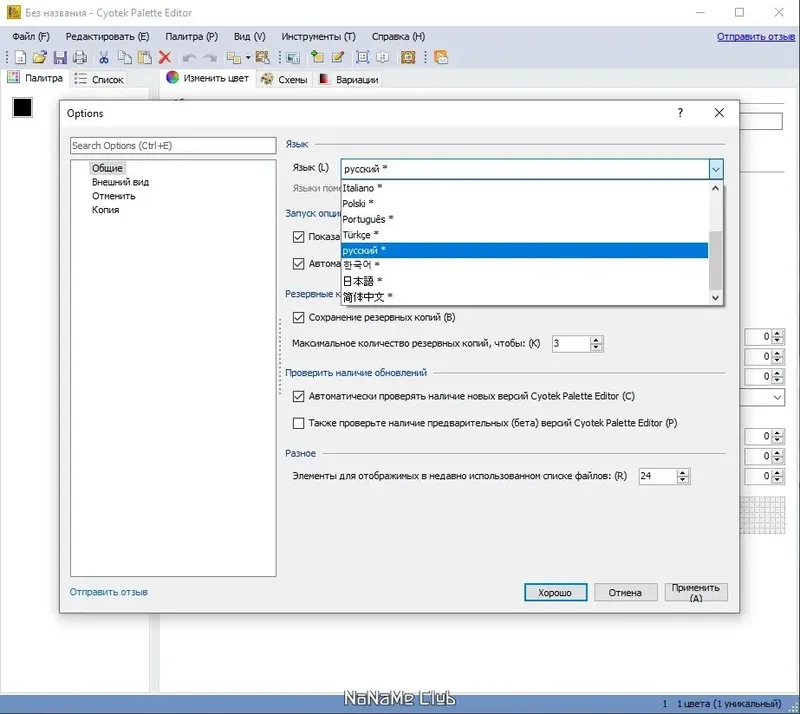Choose Polski from the language list
The height and width of the screenshot is (714, 800).
[x=524, y=204]
